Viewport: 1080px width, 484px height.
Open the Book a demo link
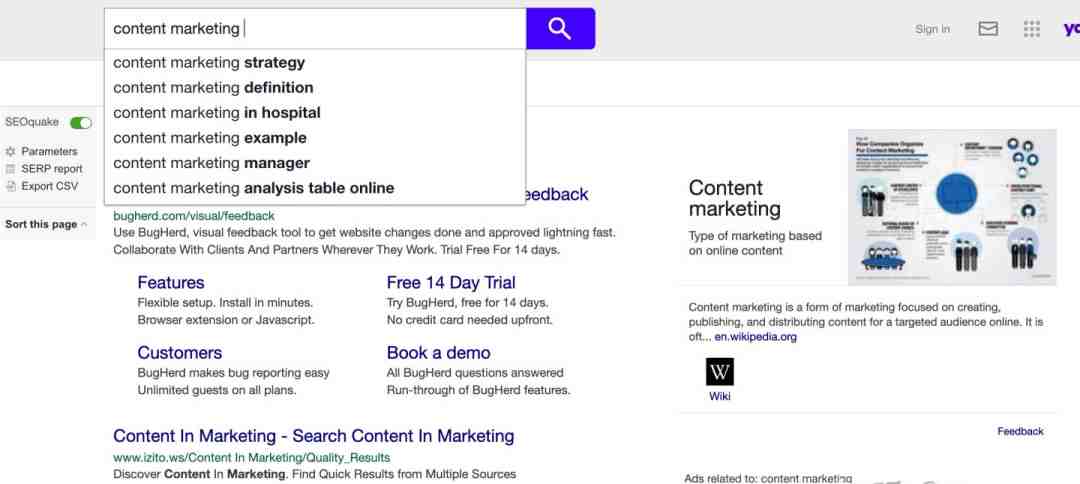coord(439,353)
